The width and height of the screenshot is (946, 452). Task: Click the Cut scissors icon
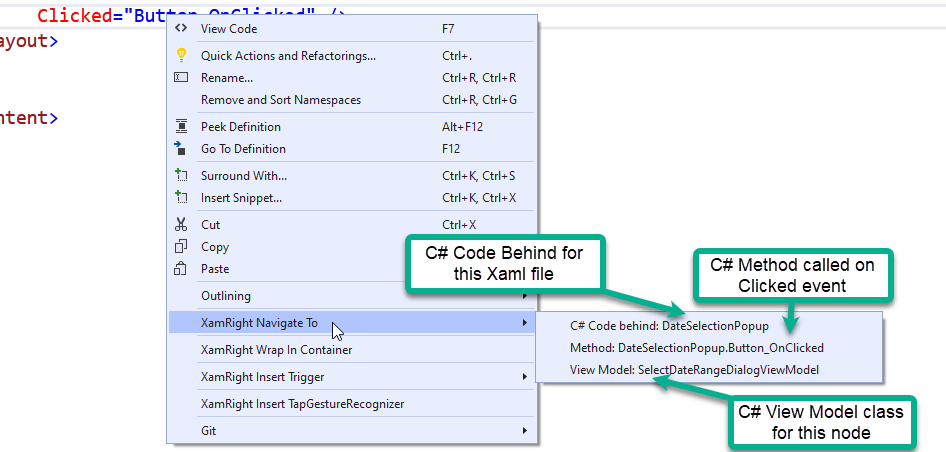[181, 224]
